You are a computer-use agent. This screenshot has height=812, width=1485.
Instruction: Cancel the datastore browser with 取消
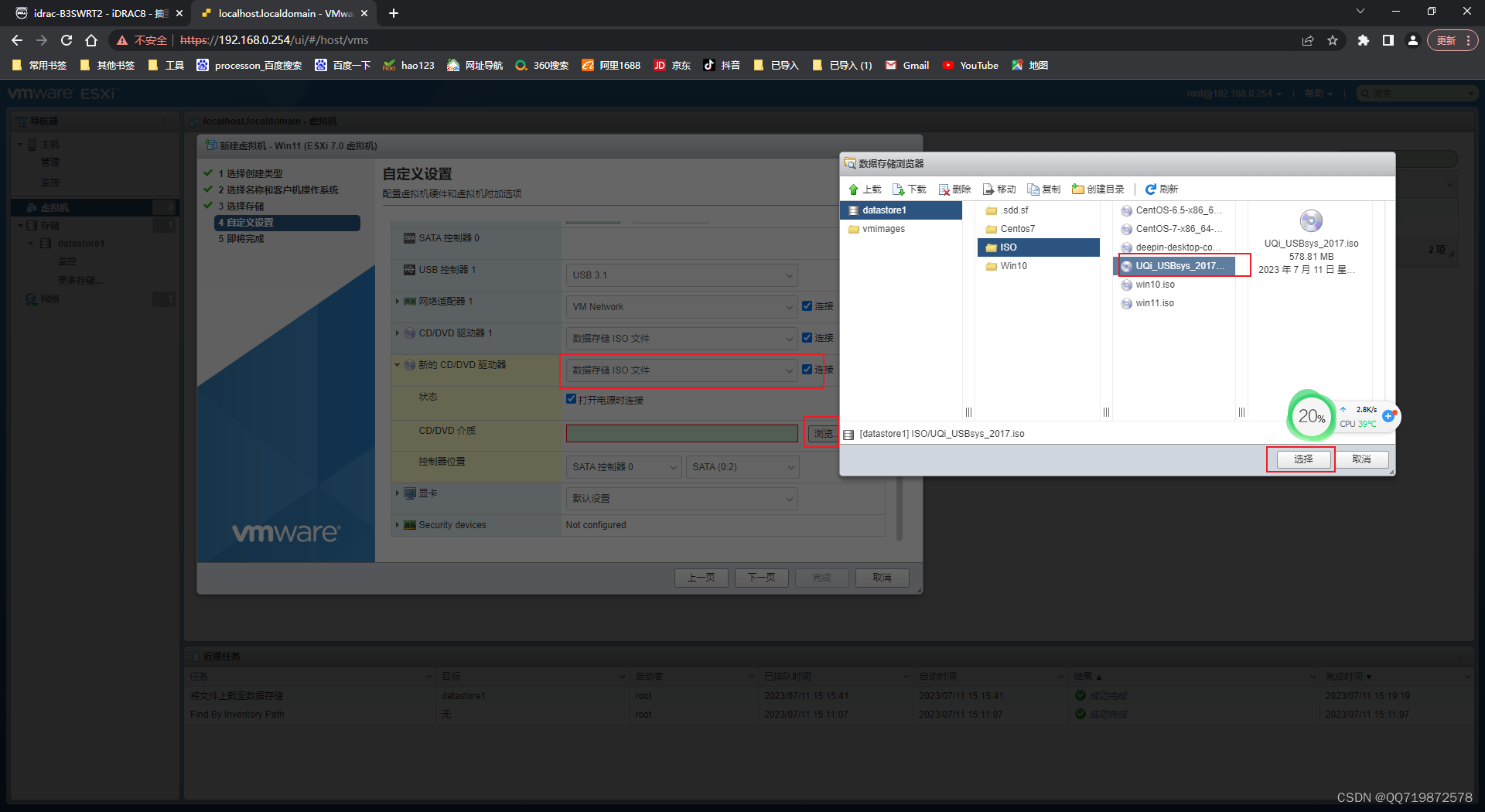(1361, 459)
